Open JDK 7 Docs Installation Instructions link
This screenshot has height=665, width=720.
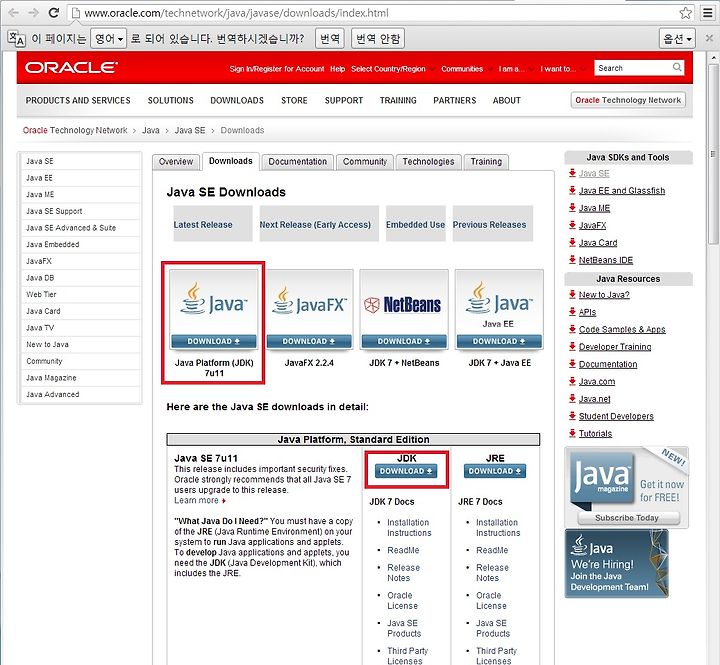coord(409,528)
